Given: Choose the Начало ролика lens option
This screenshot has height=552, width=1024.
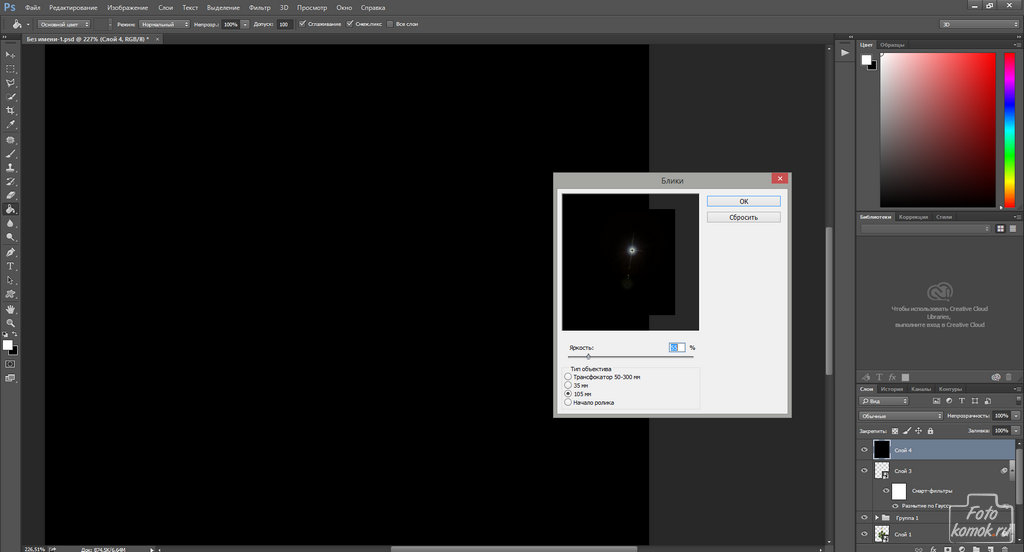Looking at the screenshot, I should [x=569, y=402].
